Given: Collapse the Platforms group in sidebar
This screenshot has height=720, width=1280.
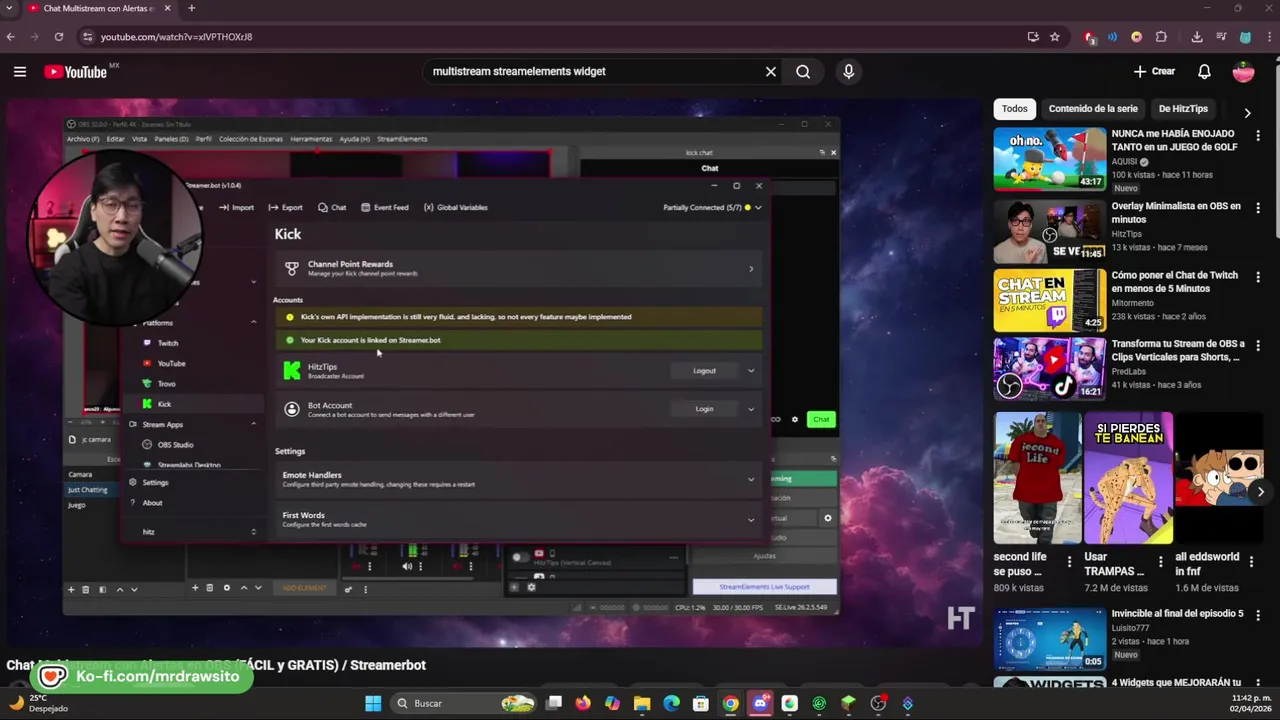Looking at the screenshot, I should pos(253,322).
